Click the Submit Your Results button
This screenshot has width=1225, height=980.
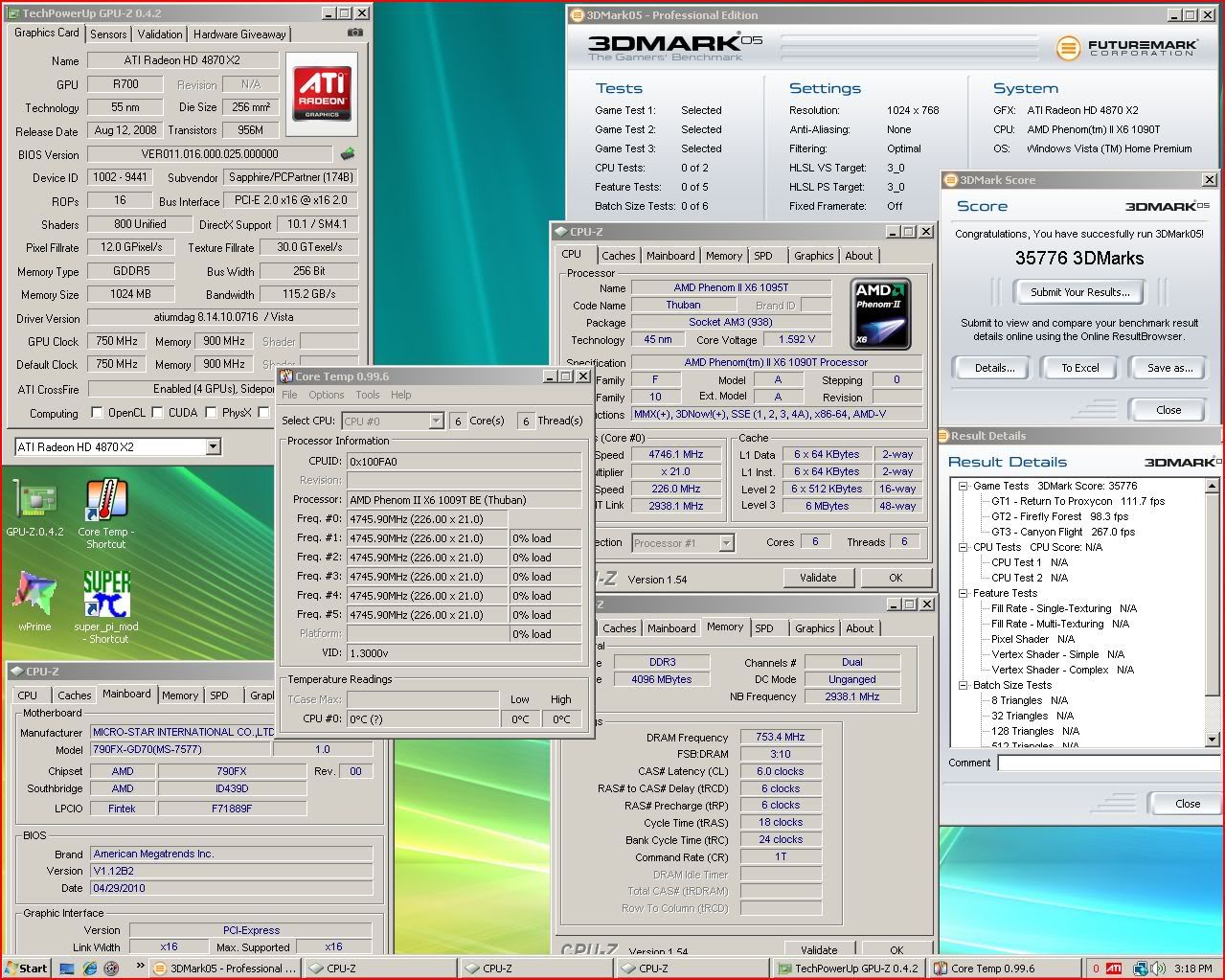(x=1079, y=292)
